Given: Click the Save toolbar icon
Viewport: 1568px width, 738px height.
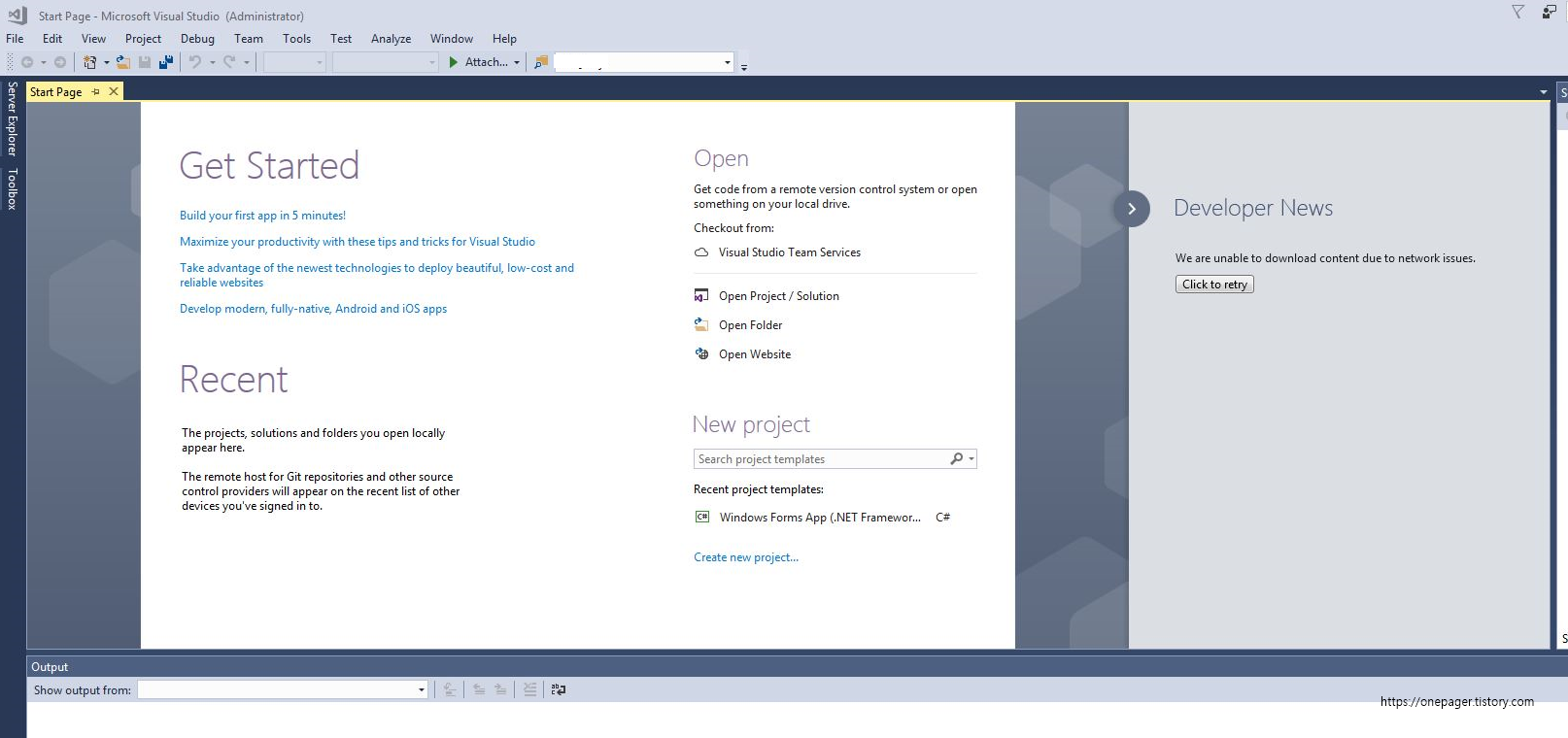Looking at the screenshot, I should pyautogui.click(x=145, y=62).
